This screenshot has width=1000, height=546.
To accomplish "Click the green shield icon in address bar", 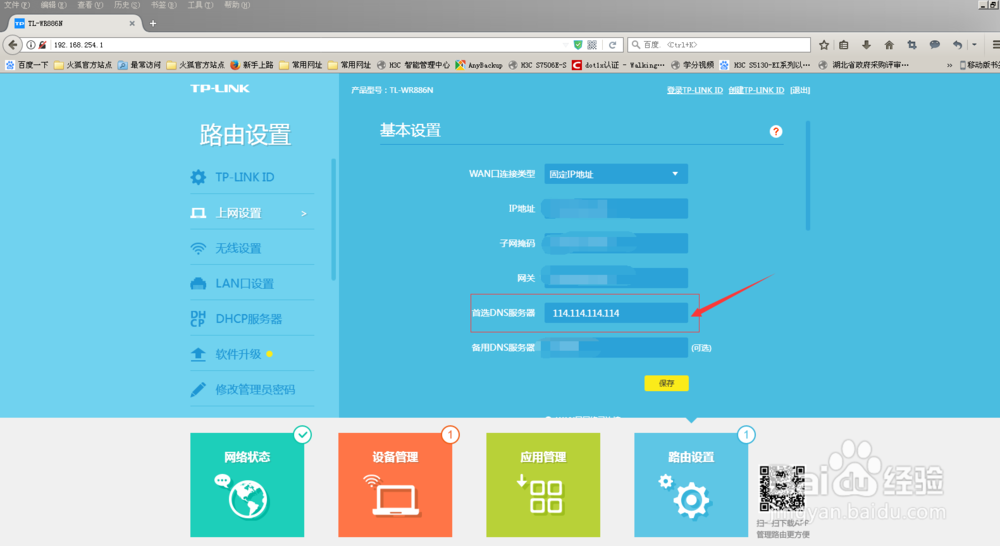I will point(578,45).
